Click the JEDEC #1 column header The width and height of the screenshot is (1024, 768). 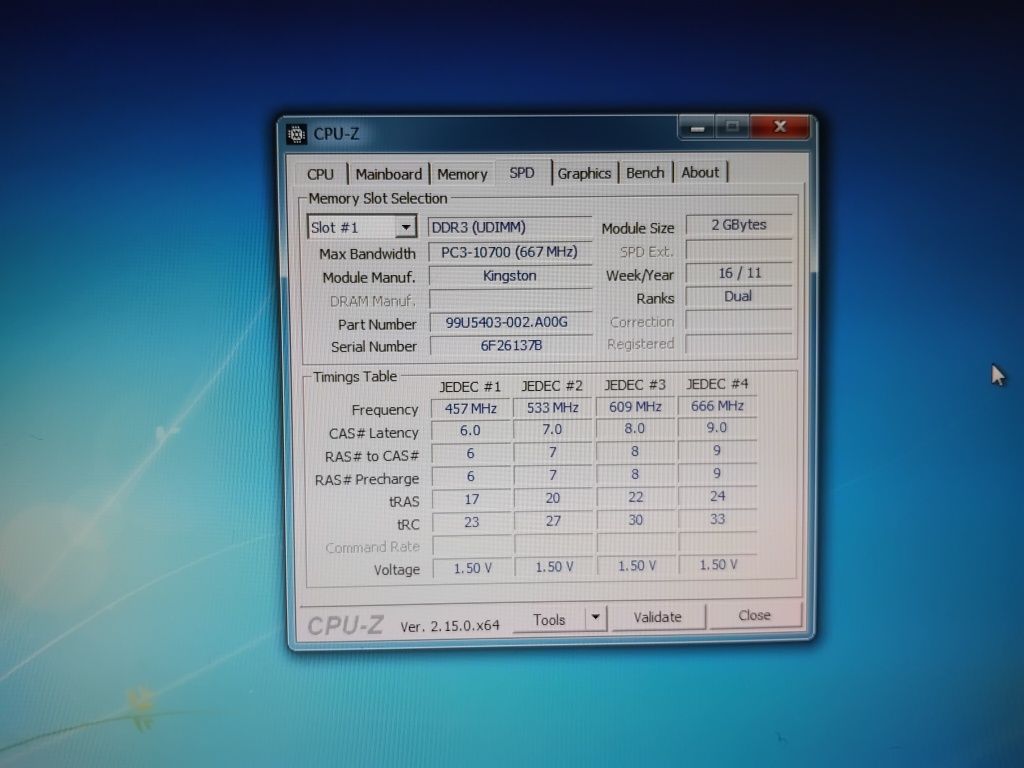(470, 387)
